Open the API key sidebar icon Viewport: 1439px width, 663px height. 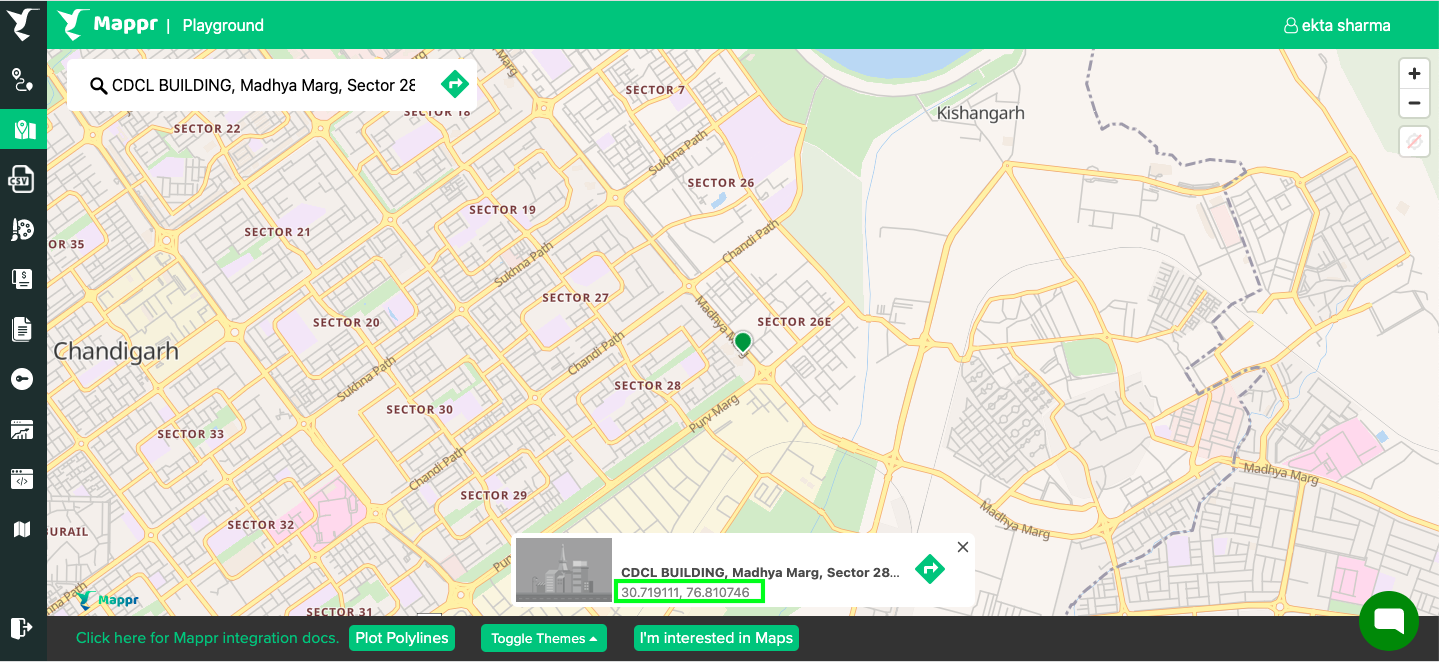[x=22, y=378]
